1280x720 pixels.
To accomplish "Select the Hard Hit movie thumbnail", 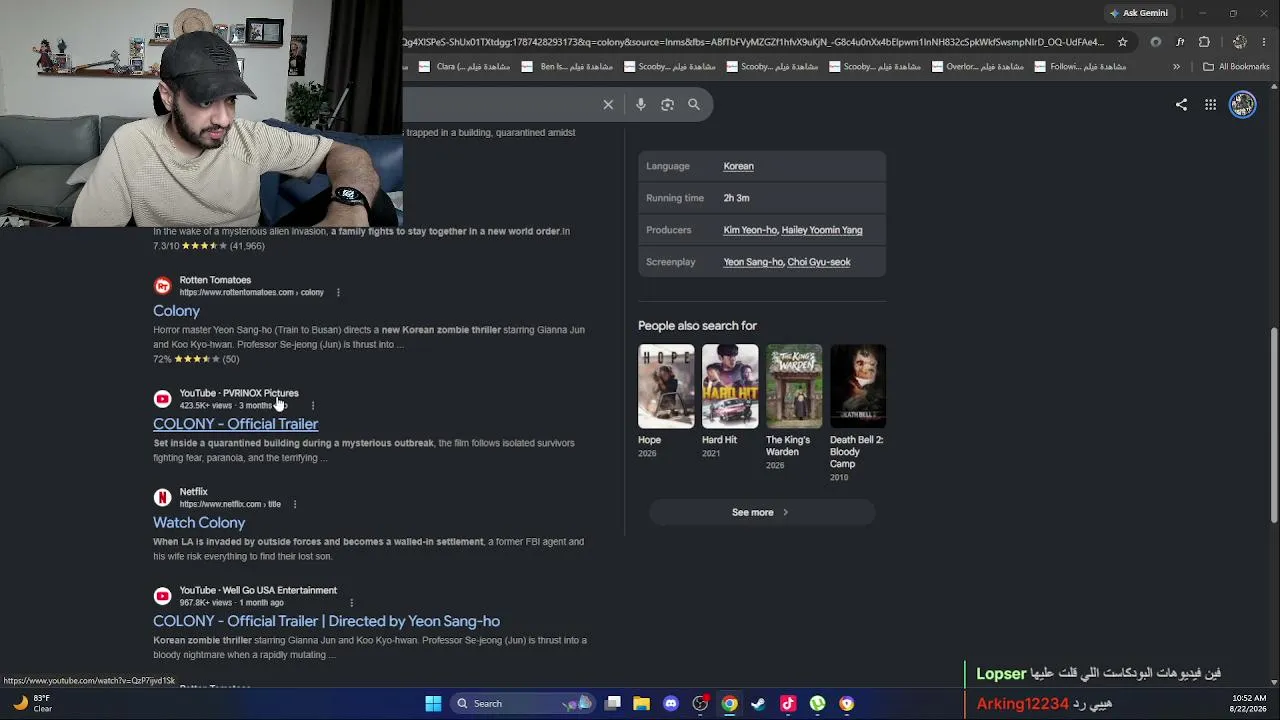I will tap(730, 386).
